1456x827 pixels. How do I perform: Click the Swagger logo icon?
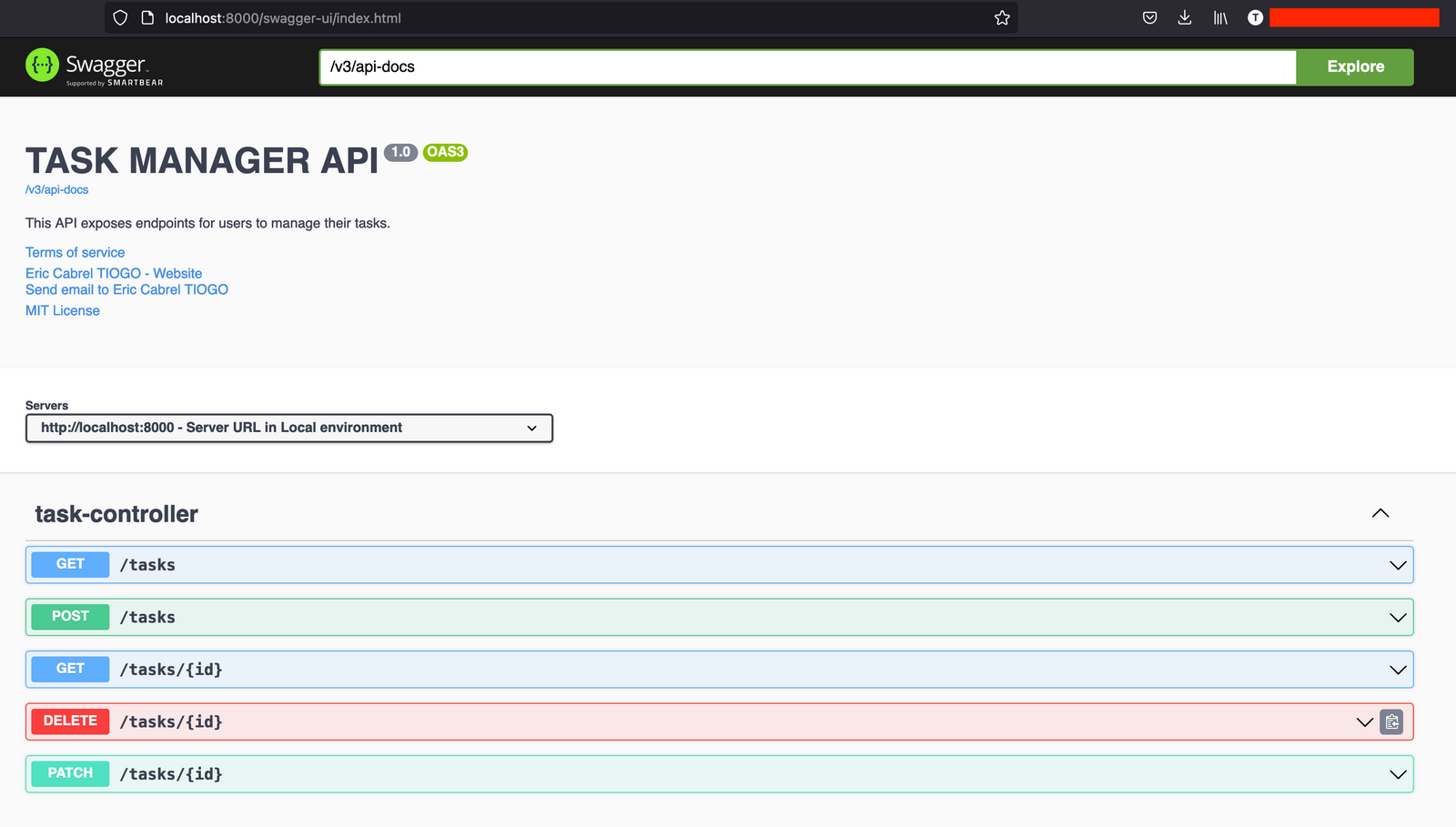pyautogui.click(x=42, y=66)
